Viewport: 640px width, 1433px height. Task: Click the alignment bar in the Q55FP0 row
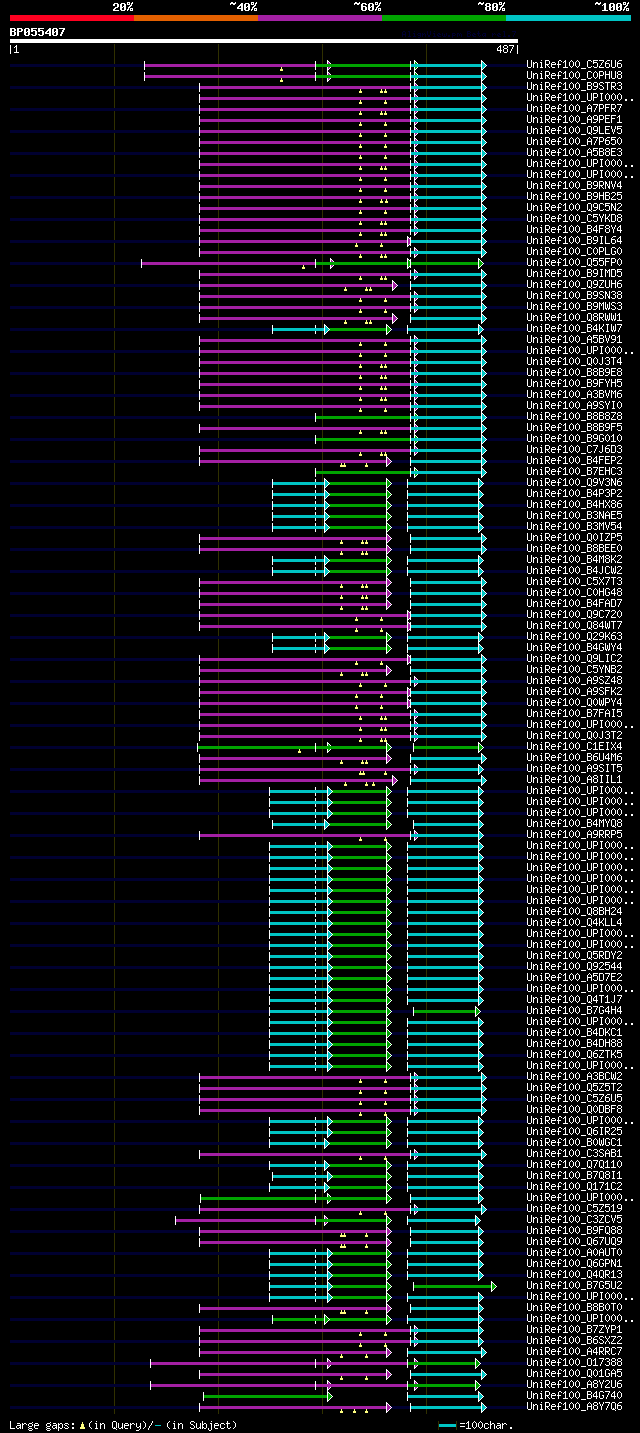pos(311,263)
